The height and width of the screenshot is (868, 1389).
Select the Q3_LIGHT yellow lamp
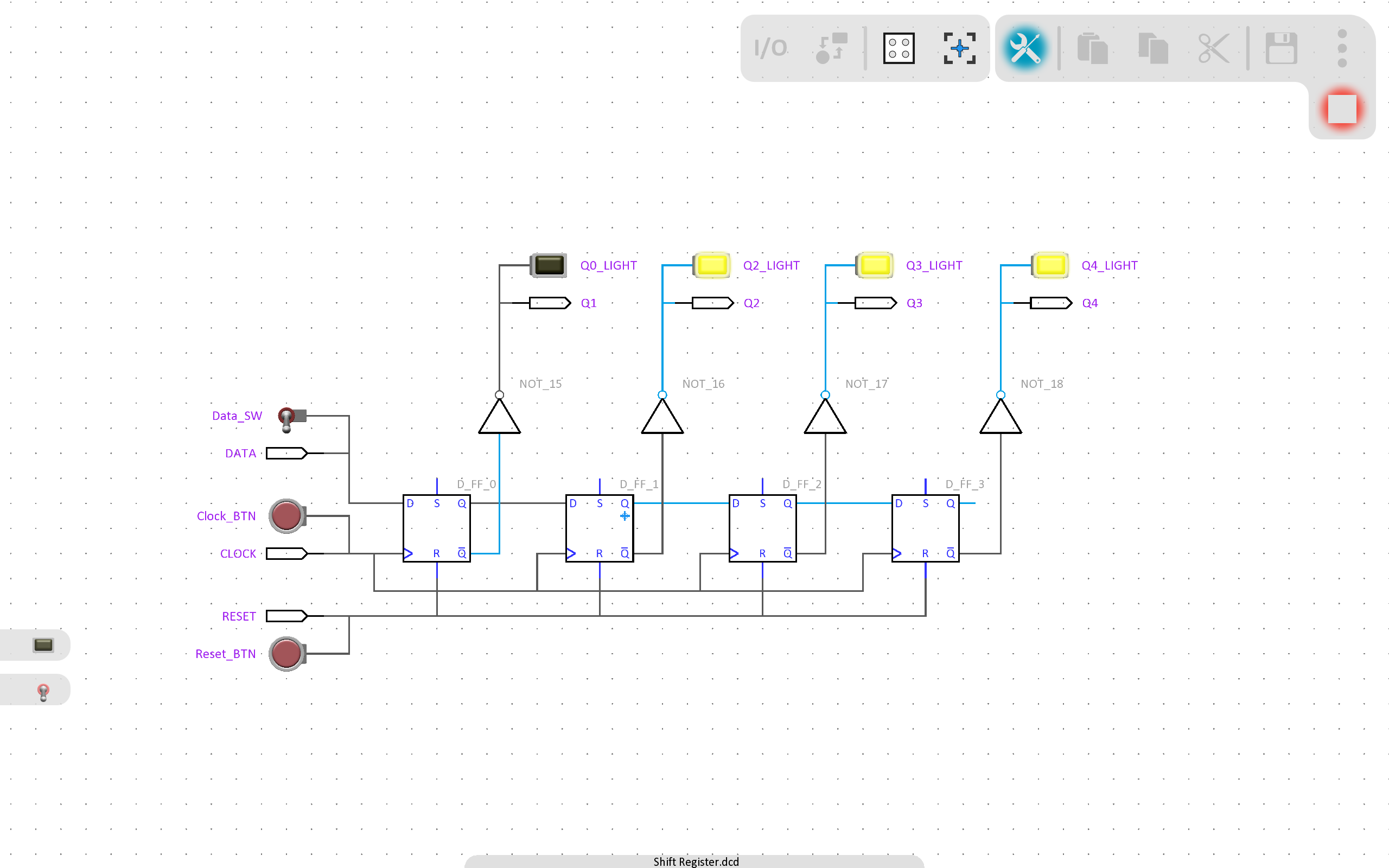pyautogui.click(x=874, y=265)
